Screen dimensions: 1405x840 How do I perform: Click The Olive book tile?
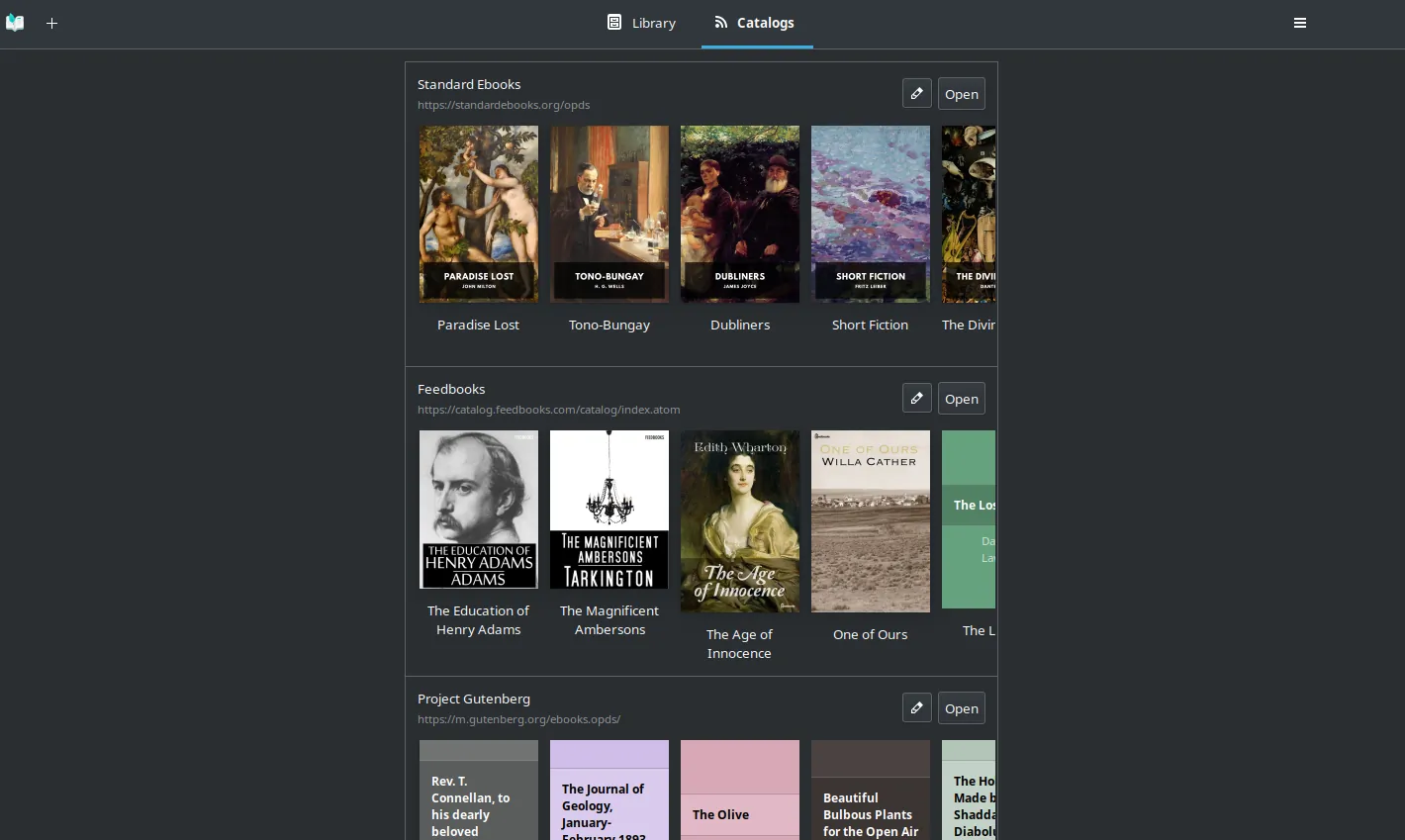pos(740,792)
